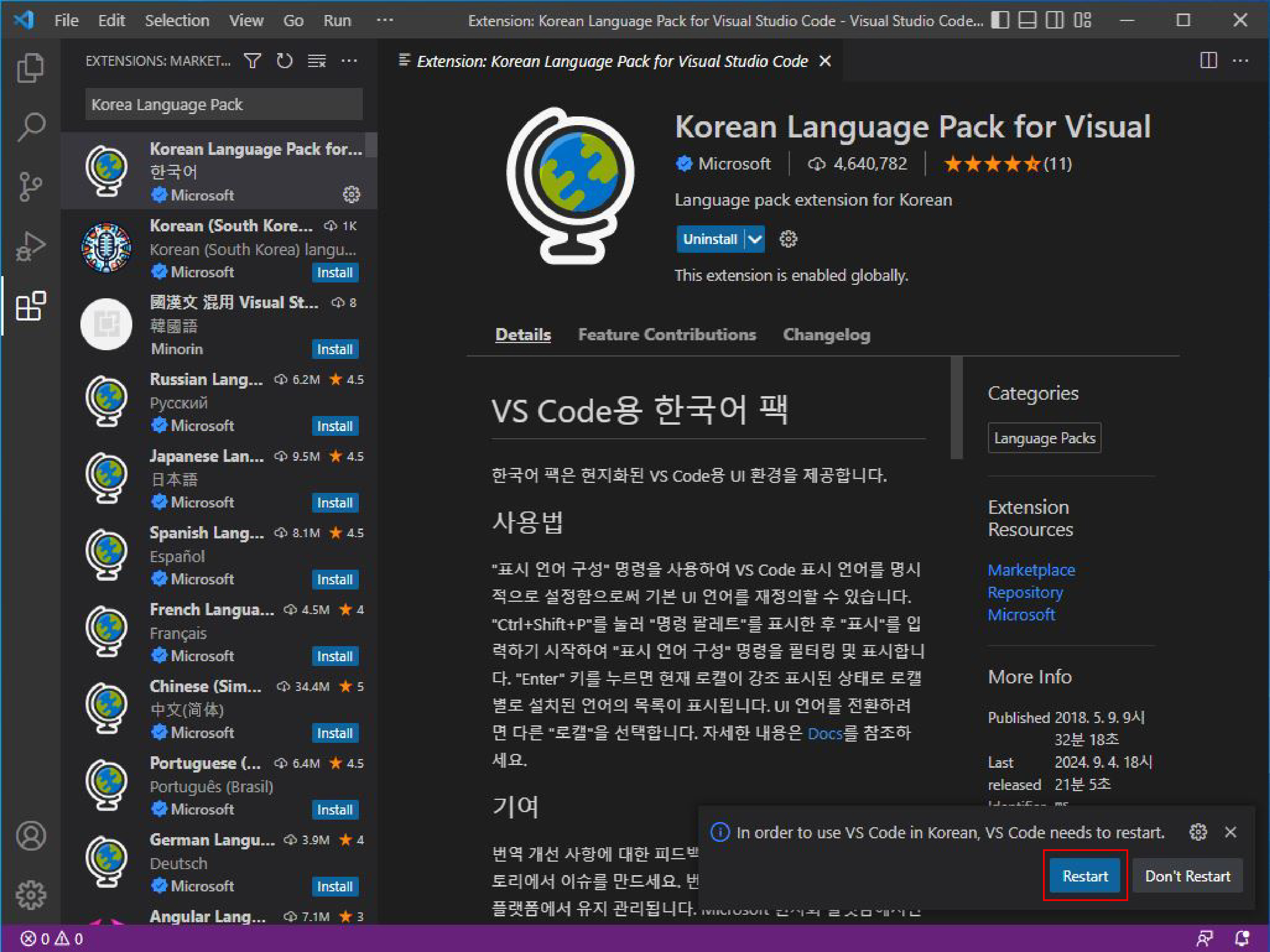The image size is (1270, 952).
Task: Click the Restart button
Action: click(x=1085, y=876)
